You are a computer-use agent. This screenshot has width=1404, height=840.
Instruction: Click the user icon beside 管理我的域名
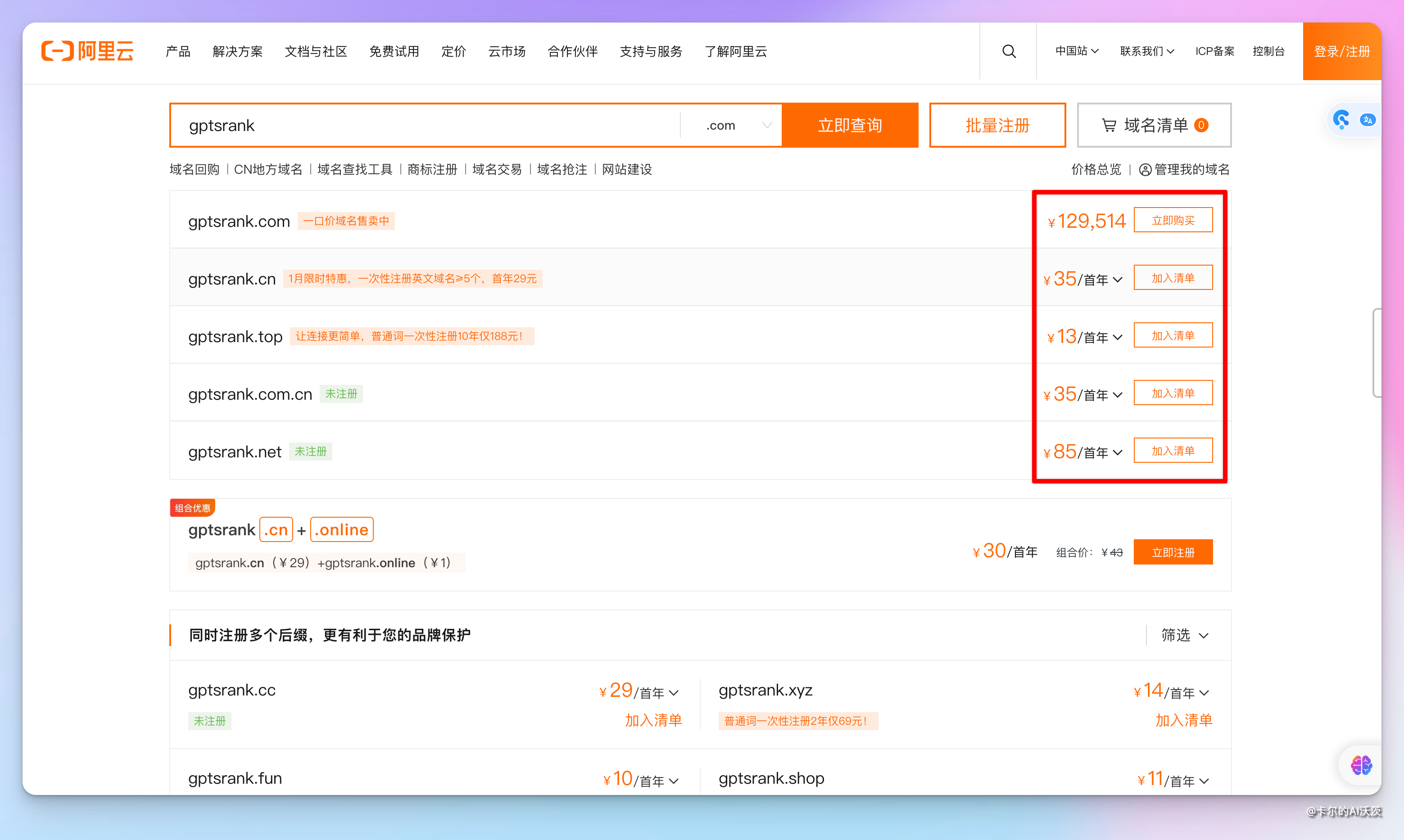(x=1145, y=170)
